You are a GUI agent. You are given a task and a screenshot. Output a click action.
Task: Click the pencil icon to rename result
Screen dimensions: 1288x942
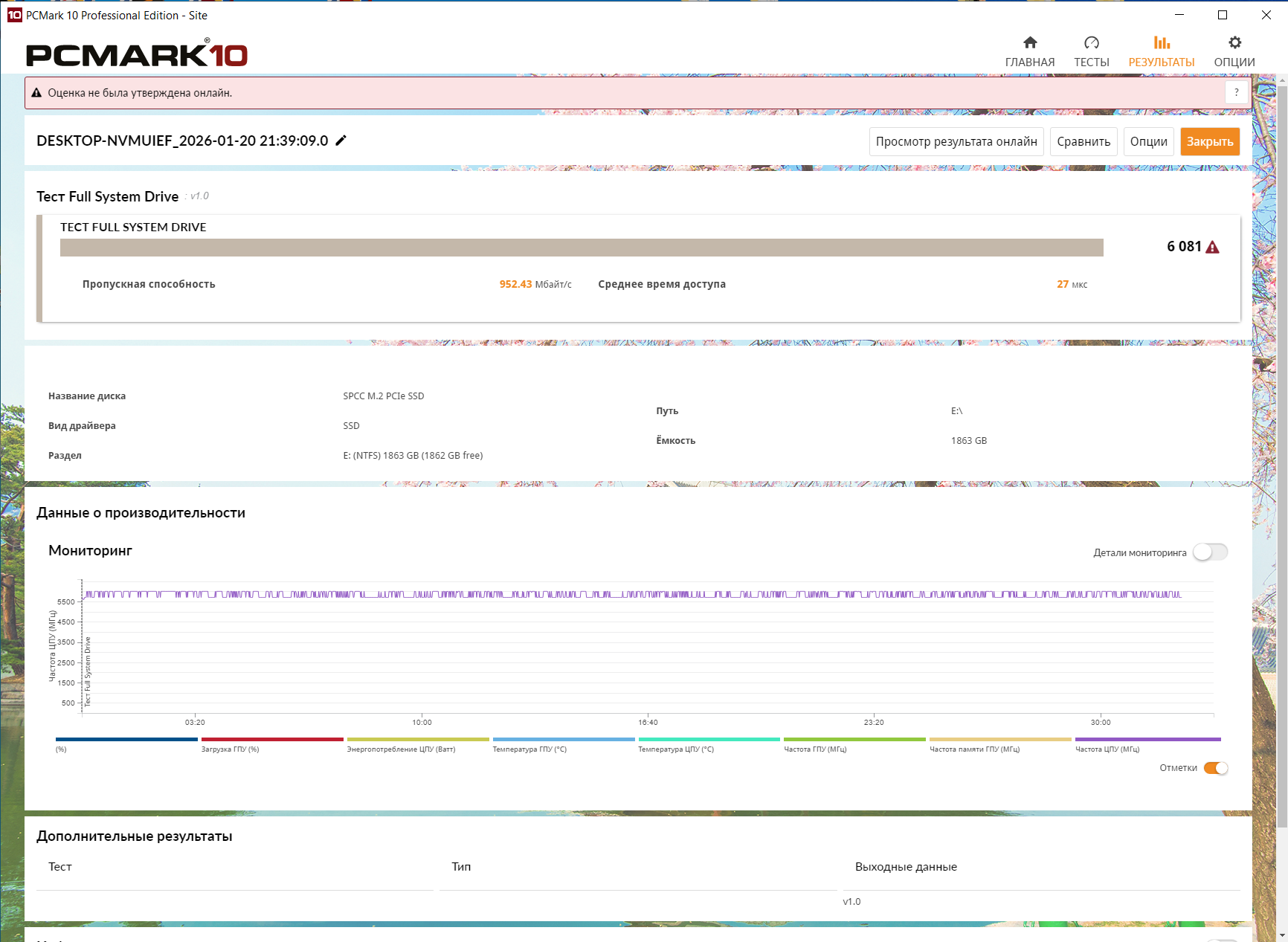pos(341,141)
